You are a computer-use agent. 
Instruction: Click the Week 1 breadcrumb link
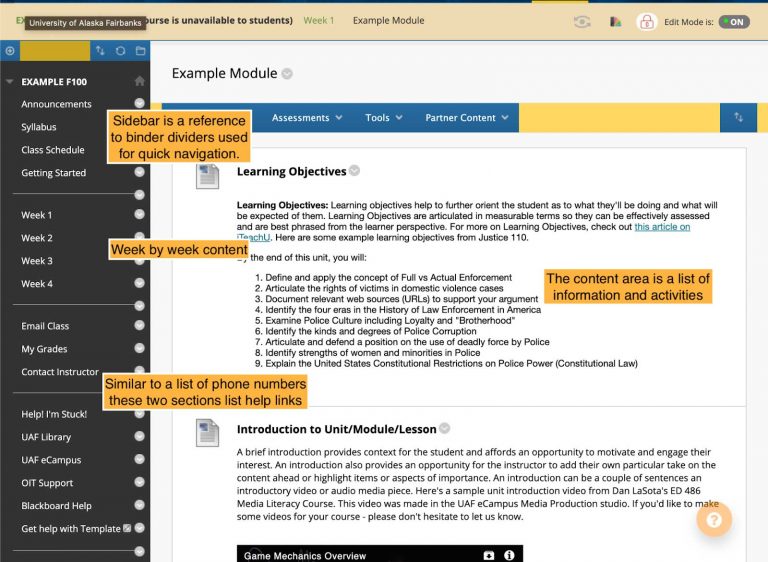pos(319,20)
